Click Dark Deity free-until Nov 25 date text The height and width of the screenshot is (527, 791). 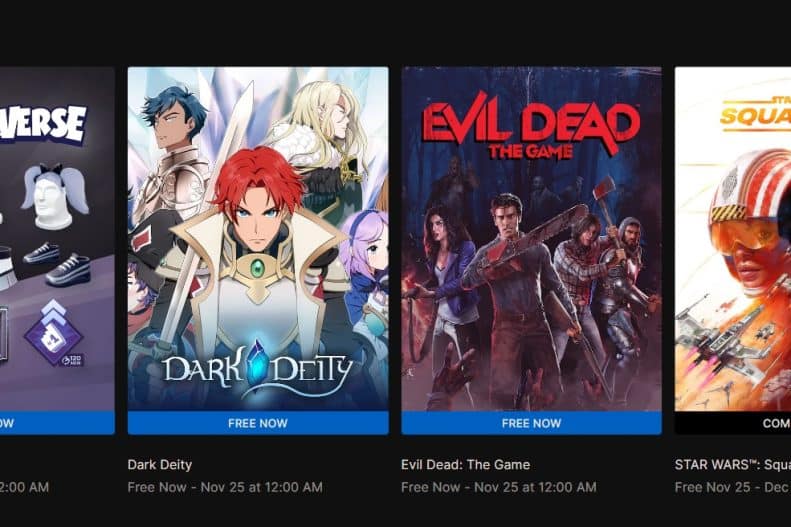pos(225,487)
